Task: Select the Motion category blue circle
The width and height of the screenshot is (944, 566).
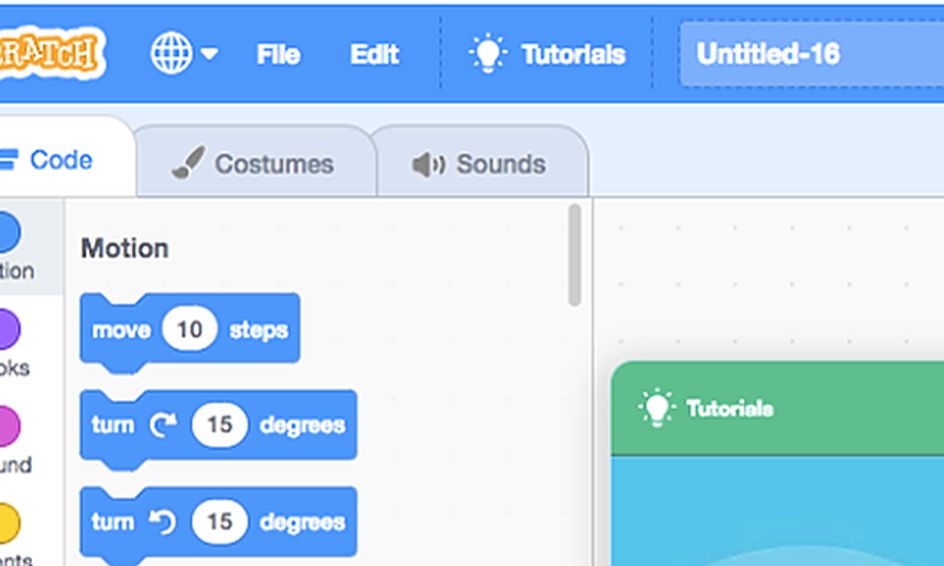Action: coord(9,232)
